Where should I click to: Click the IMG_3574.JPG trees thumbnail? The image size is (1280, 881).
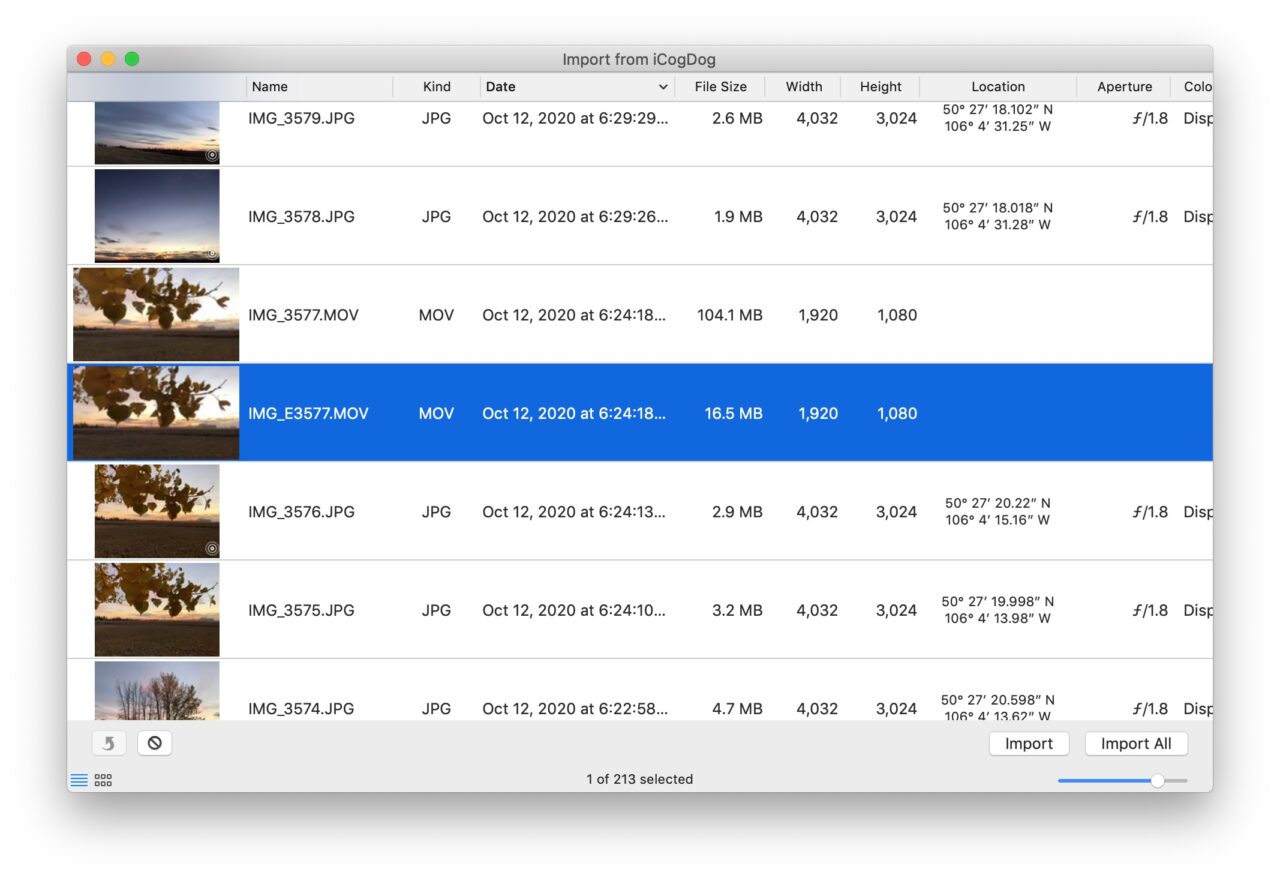pyautogui.click(x=157, y=691)
